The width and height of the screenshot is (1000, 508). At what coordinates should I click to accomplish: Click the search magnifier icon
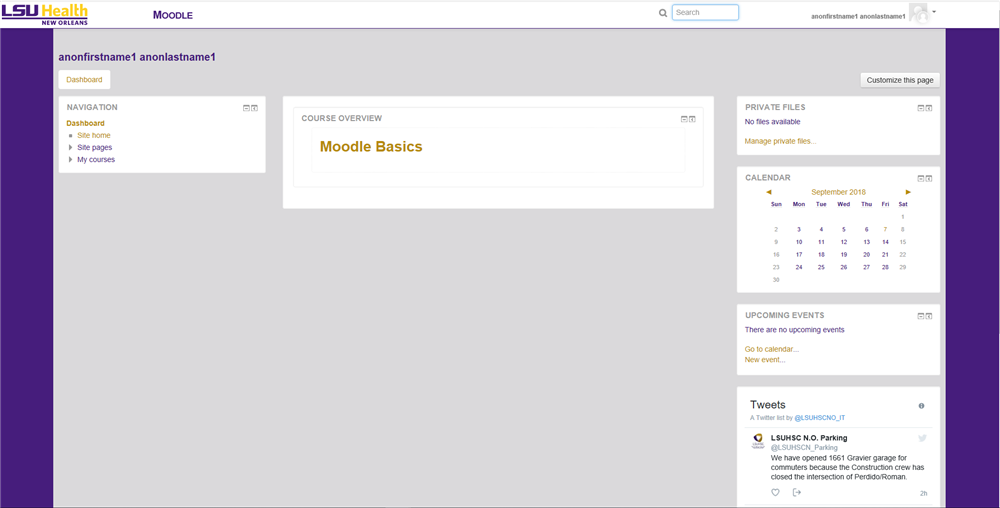click(x=663, y=13)
